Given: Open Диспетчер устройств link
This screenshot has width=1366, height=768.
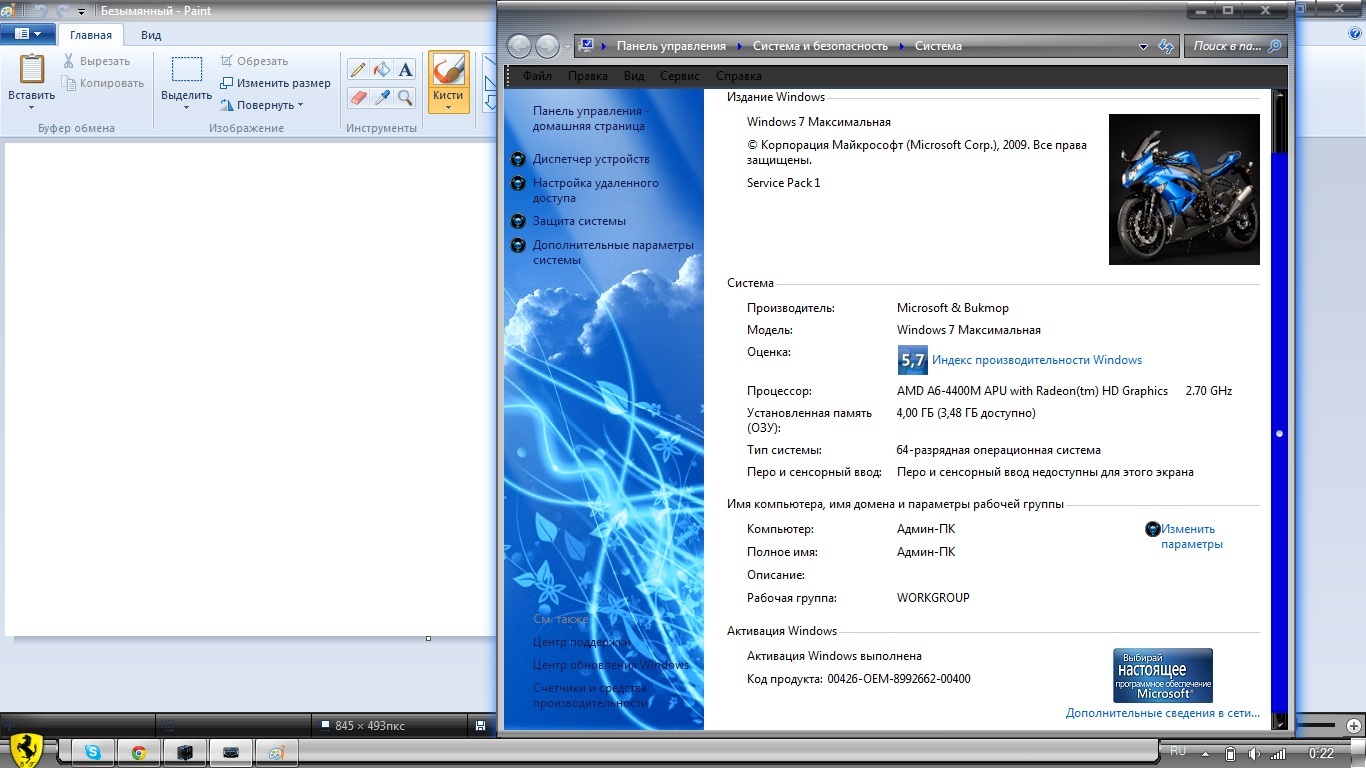Looking at the screenshot, I should pyautogui.click(x=591, y=159).
